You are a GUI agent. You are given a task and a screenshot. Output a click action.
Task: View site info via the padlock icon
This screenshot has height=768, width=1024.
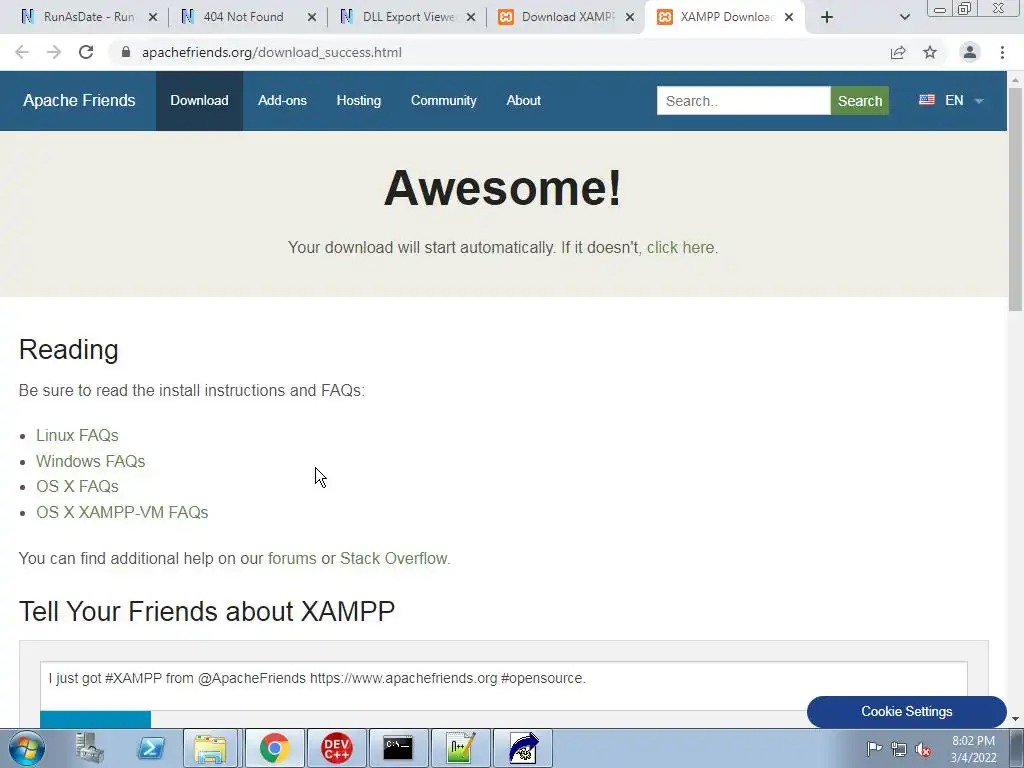(126, 52)
